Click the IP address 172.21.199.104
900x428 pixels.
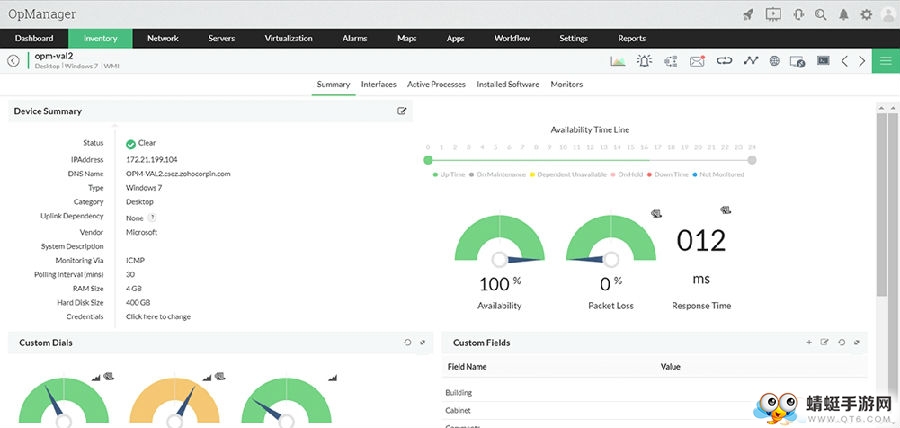(x=152, y=159)
